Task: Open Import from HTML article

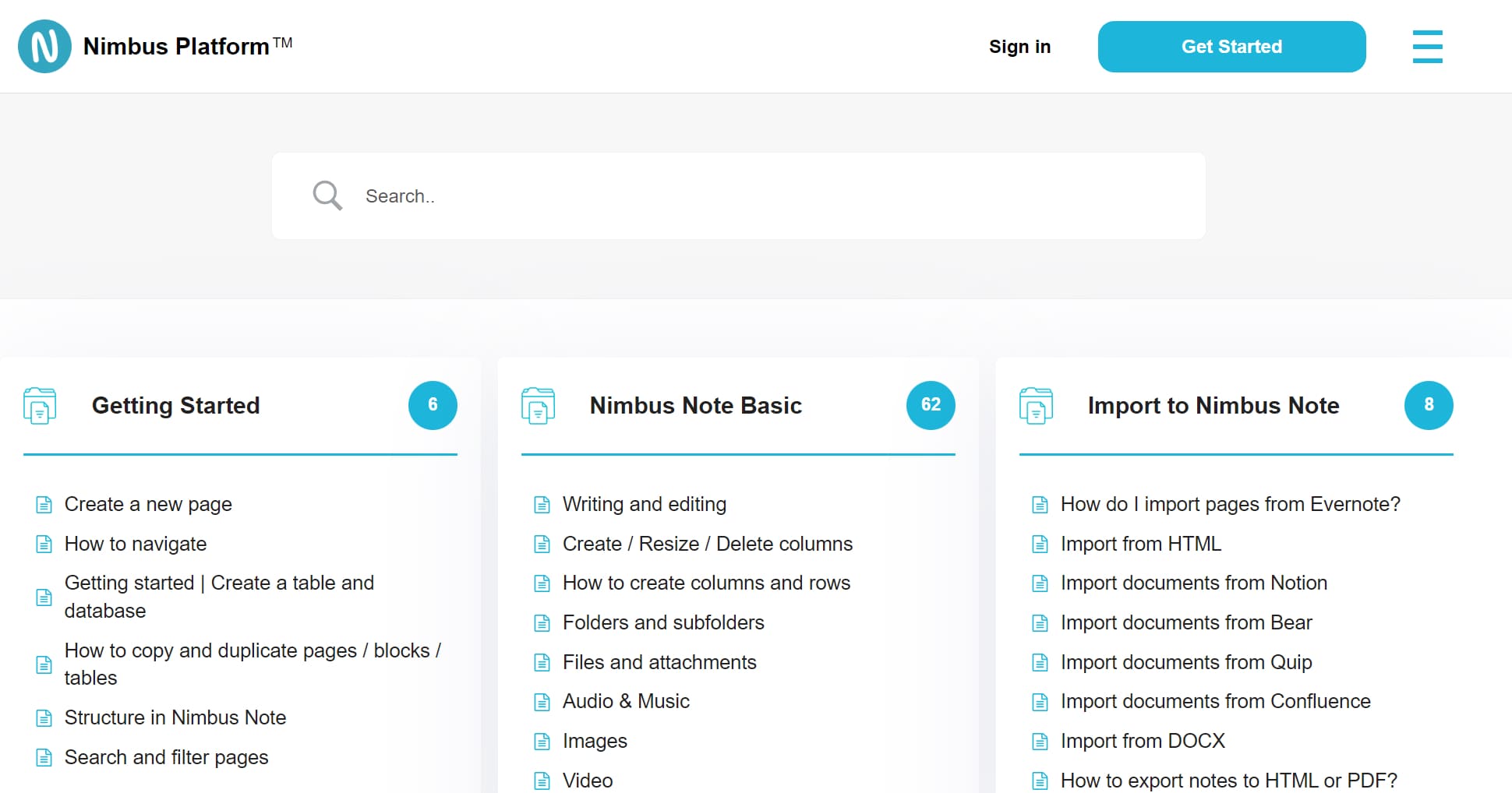Action: (x=1141, y=544)
